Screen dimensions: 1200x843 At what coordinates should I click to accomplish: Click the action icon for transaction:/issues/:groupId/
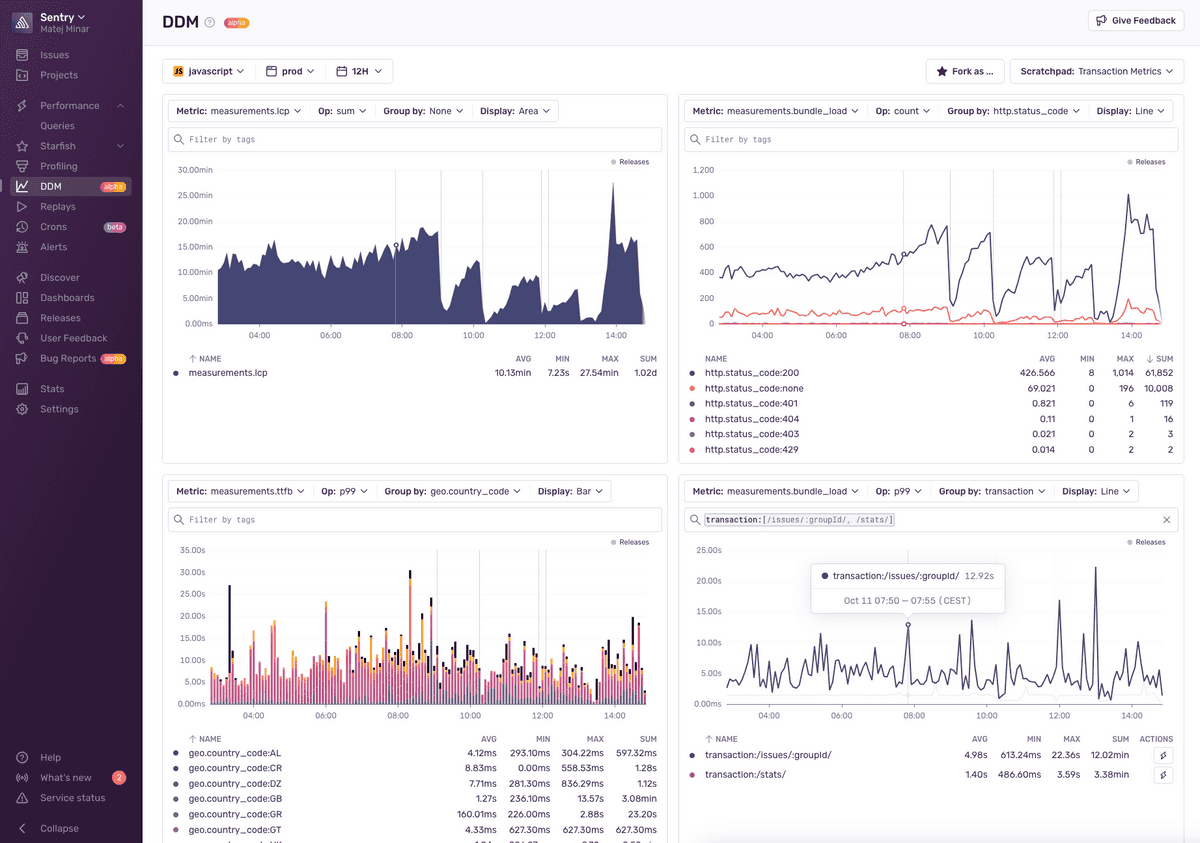click(x=1163, y=755)
